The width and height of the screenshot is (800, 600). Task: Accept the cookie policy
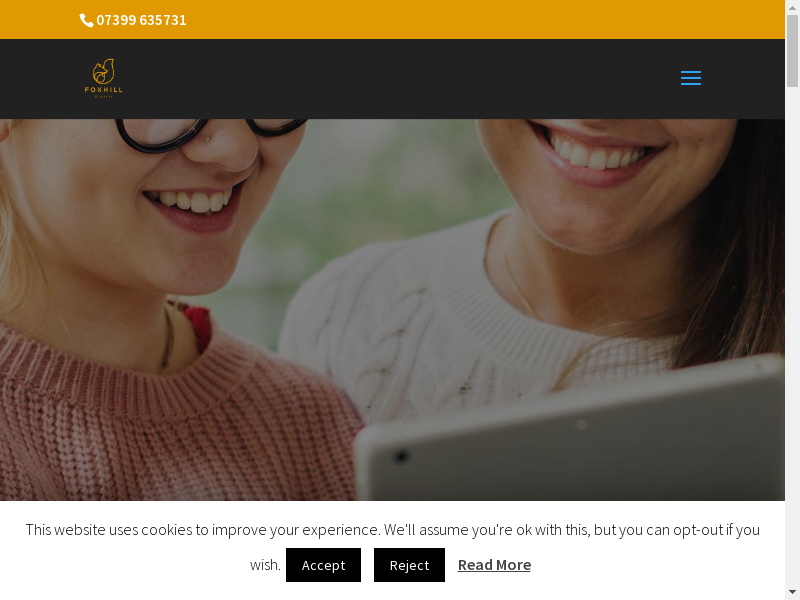click(x=323, y=565)
